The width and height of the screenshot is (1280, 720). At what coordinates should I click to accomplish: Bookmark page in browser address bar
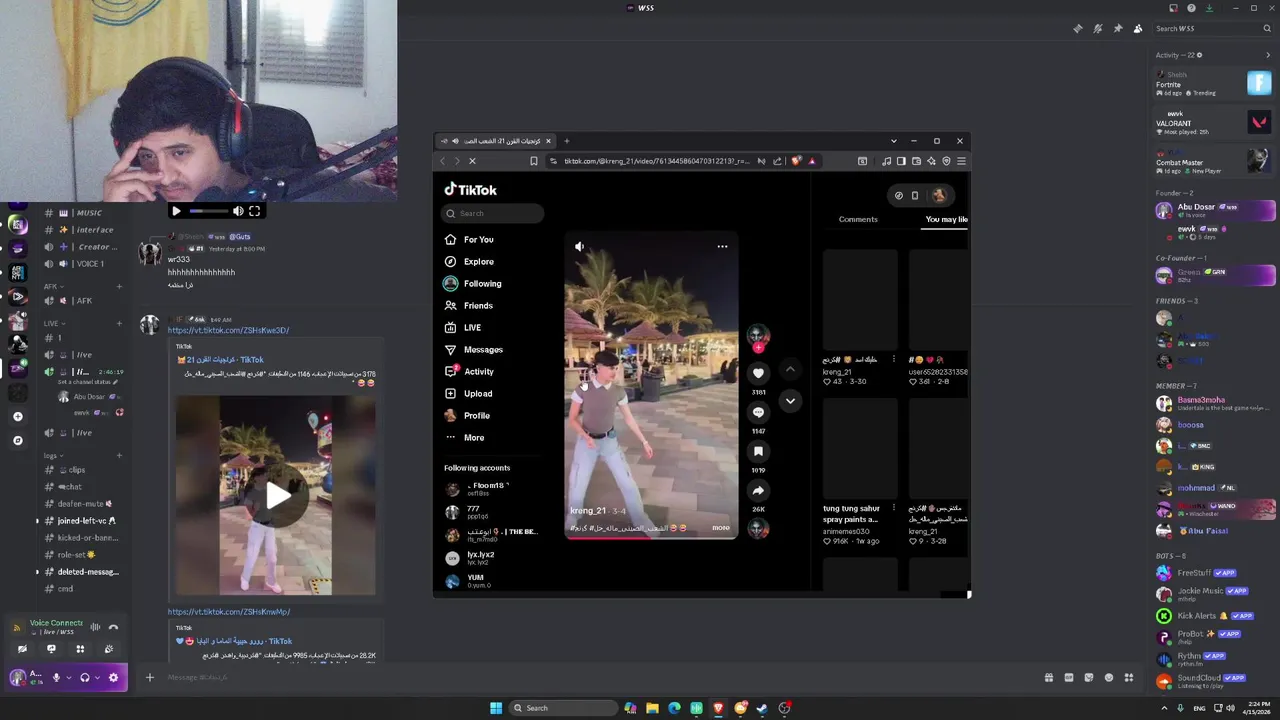534,161
